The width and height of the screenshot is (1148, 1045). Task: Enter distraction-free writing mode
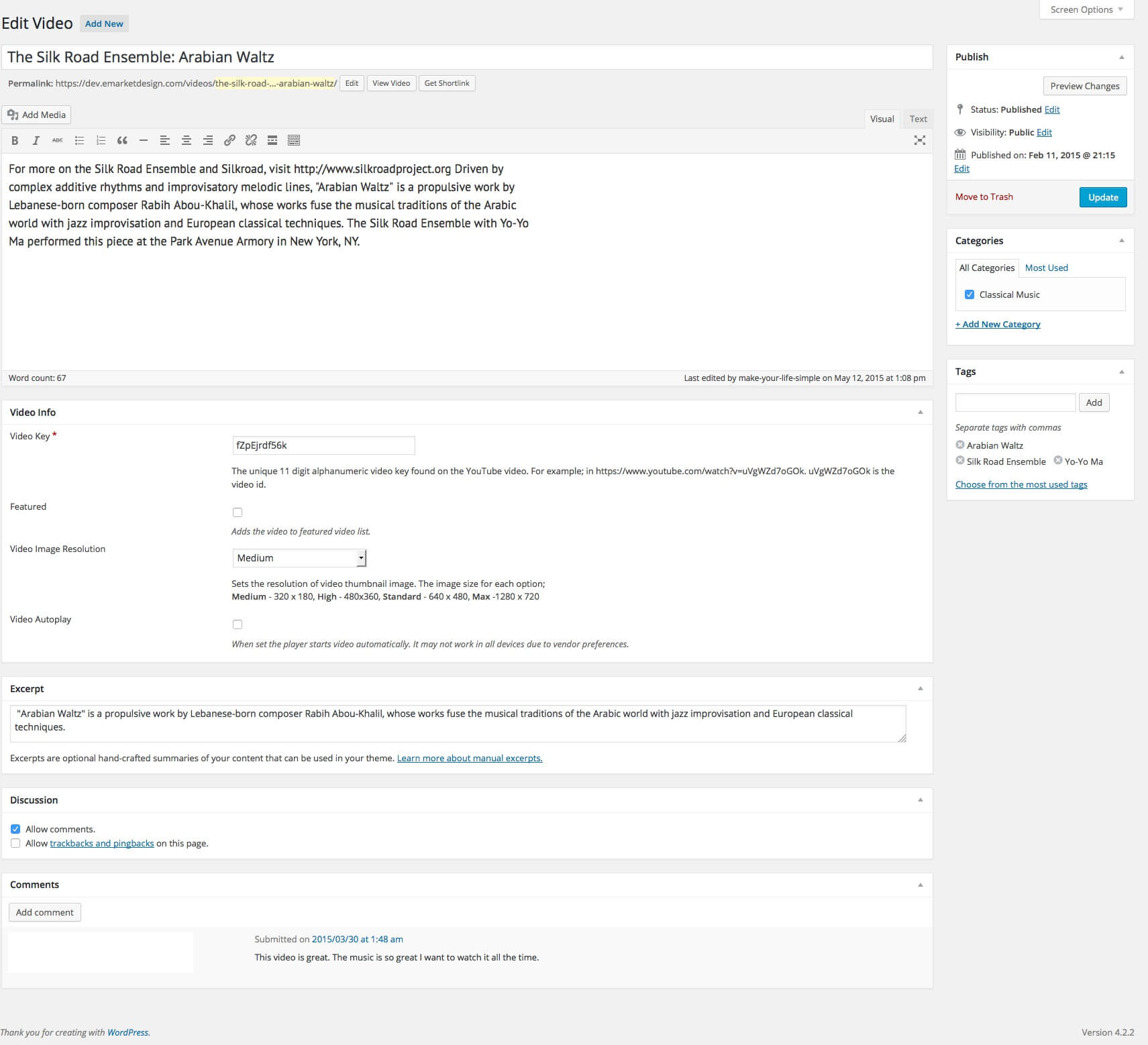(x=920, y=140)
